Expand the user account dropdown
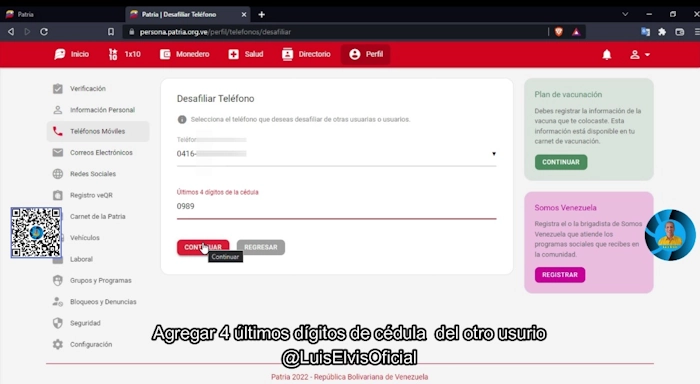The width and height of the screenshot is (700, 384). [639, 54]
